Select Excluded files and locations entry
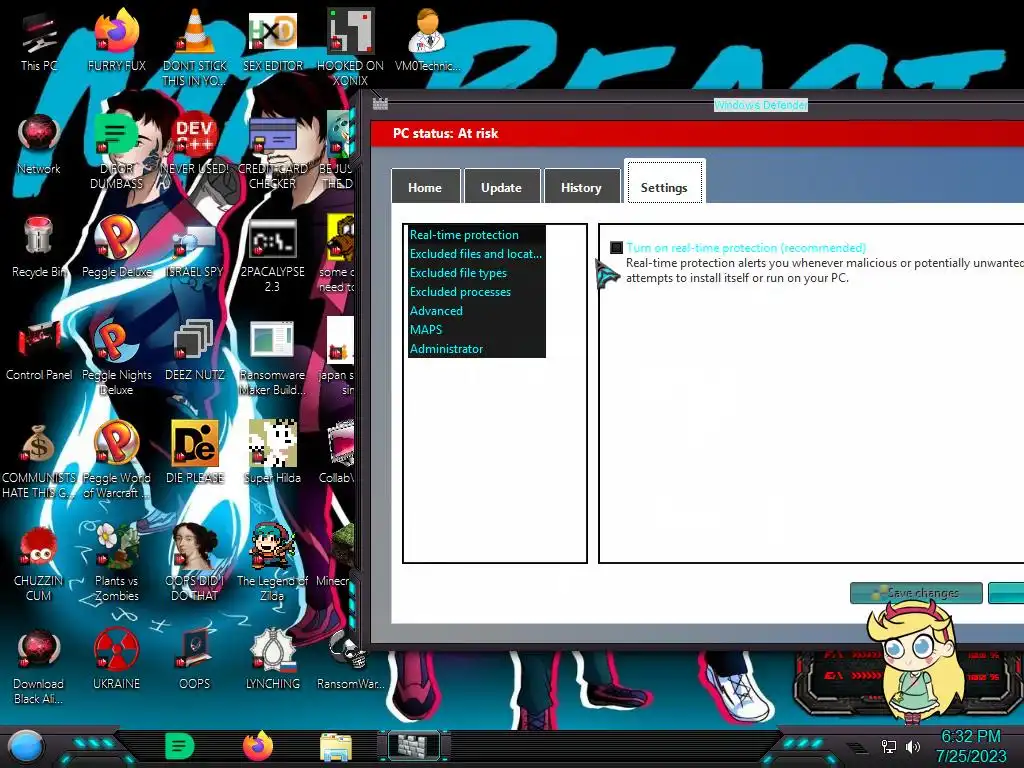Image resolution: width=1024 pixels, height=768 pixels. 475,253
